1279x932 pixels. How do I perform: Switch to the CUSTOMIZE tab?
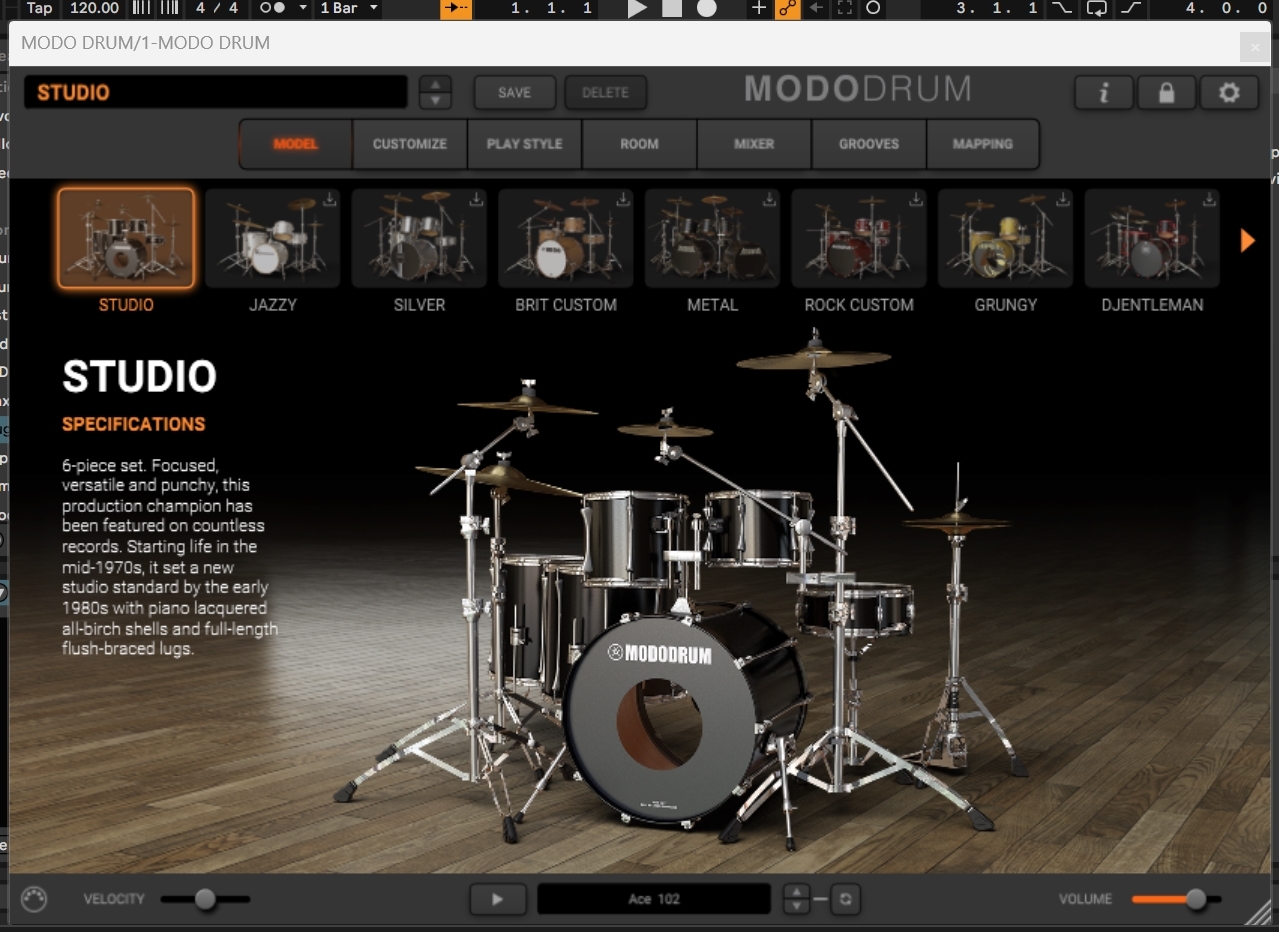(410, 144)
